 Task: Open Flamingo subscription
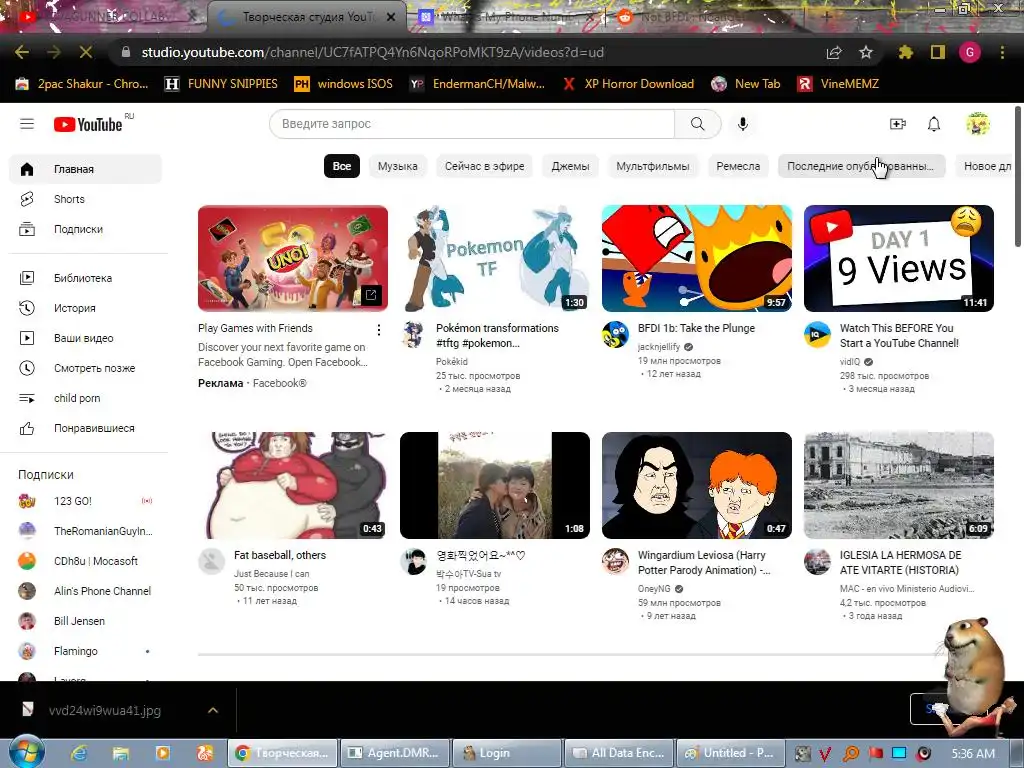pyautogui.click(x=86, y=651)
